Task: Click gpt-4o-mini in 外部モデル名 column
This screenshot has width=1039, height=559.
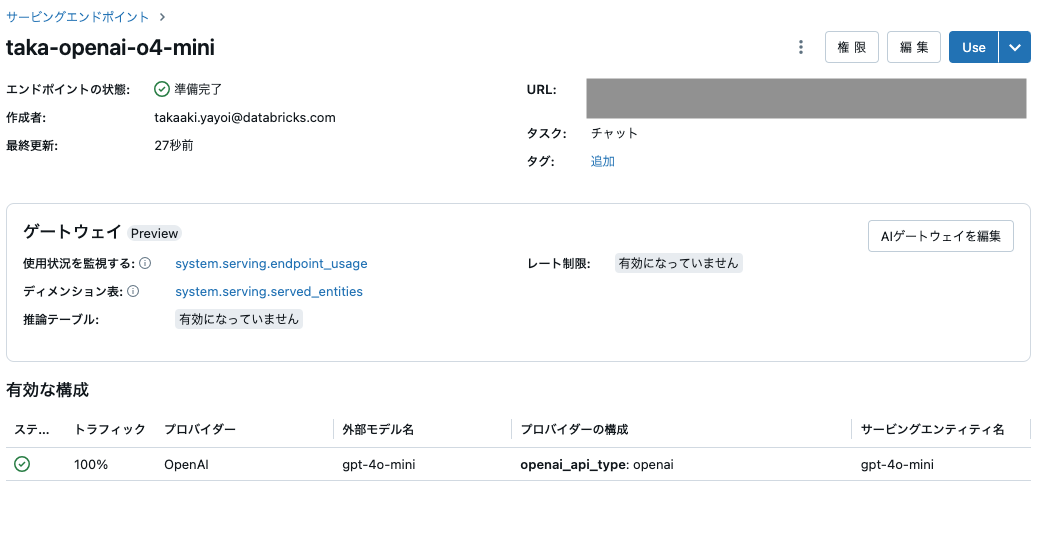Action: [x=378, y=464]
